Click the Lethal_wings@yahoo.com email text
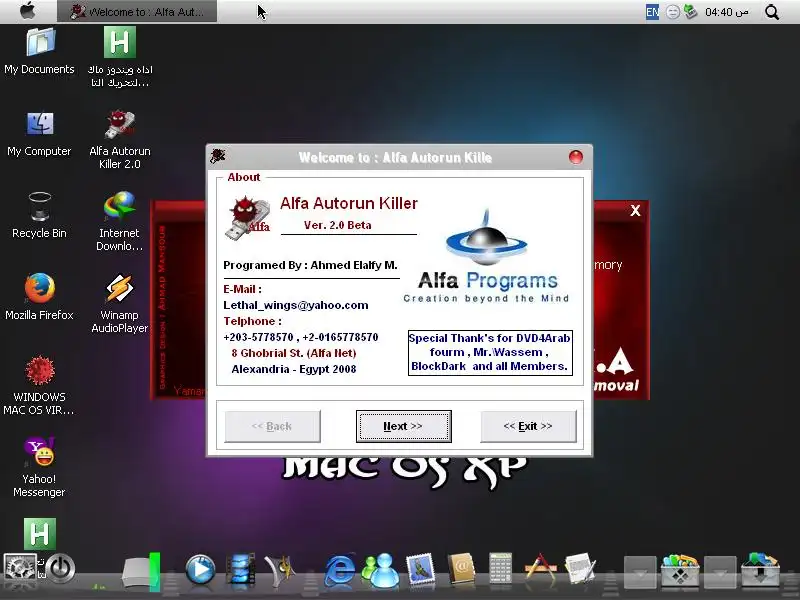 [296, 305]
